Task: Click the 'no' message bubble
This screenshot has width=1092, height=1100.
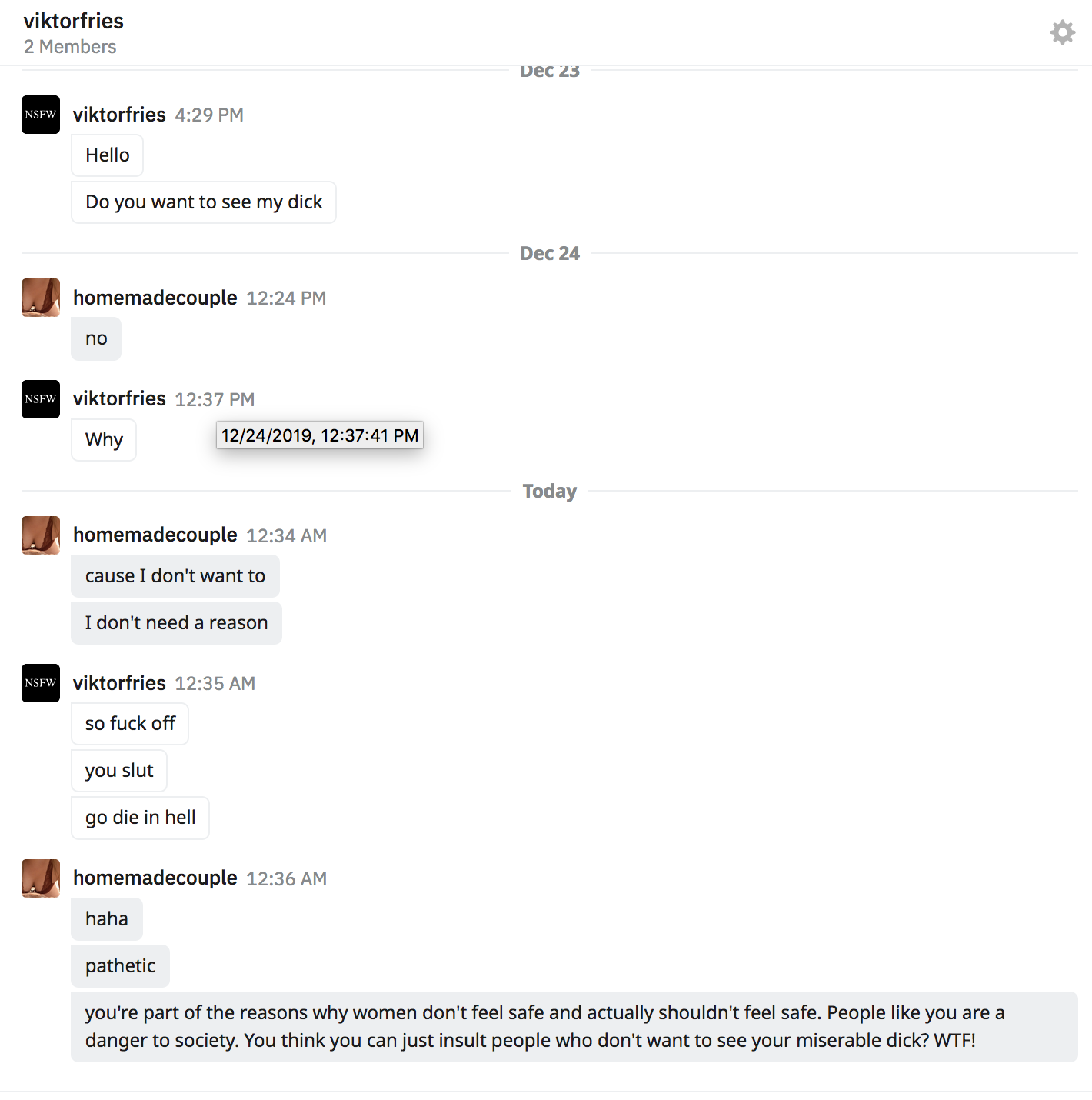Action: point(95,338)
